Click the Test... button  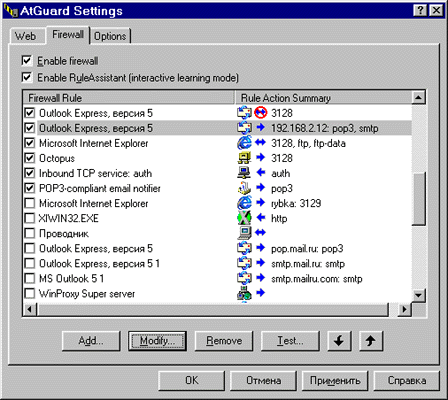pos(290,341)
